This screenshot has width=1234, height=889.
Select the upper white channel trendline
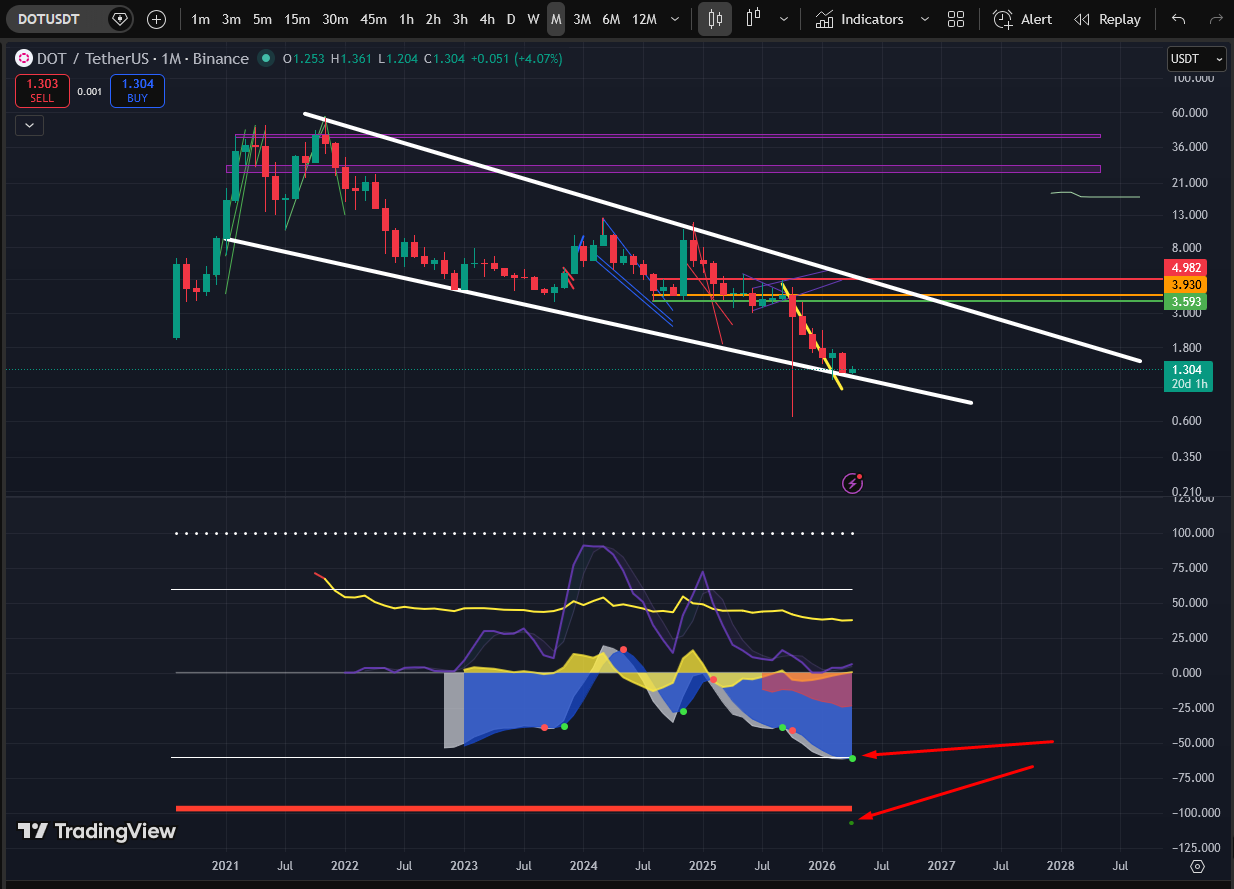(x=720, y=237)
